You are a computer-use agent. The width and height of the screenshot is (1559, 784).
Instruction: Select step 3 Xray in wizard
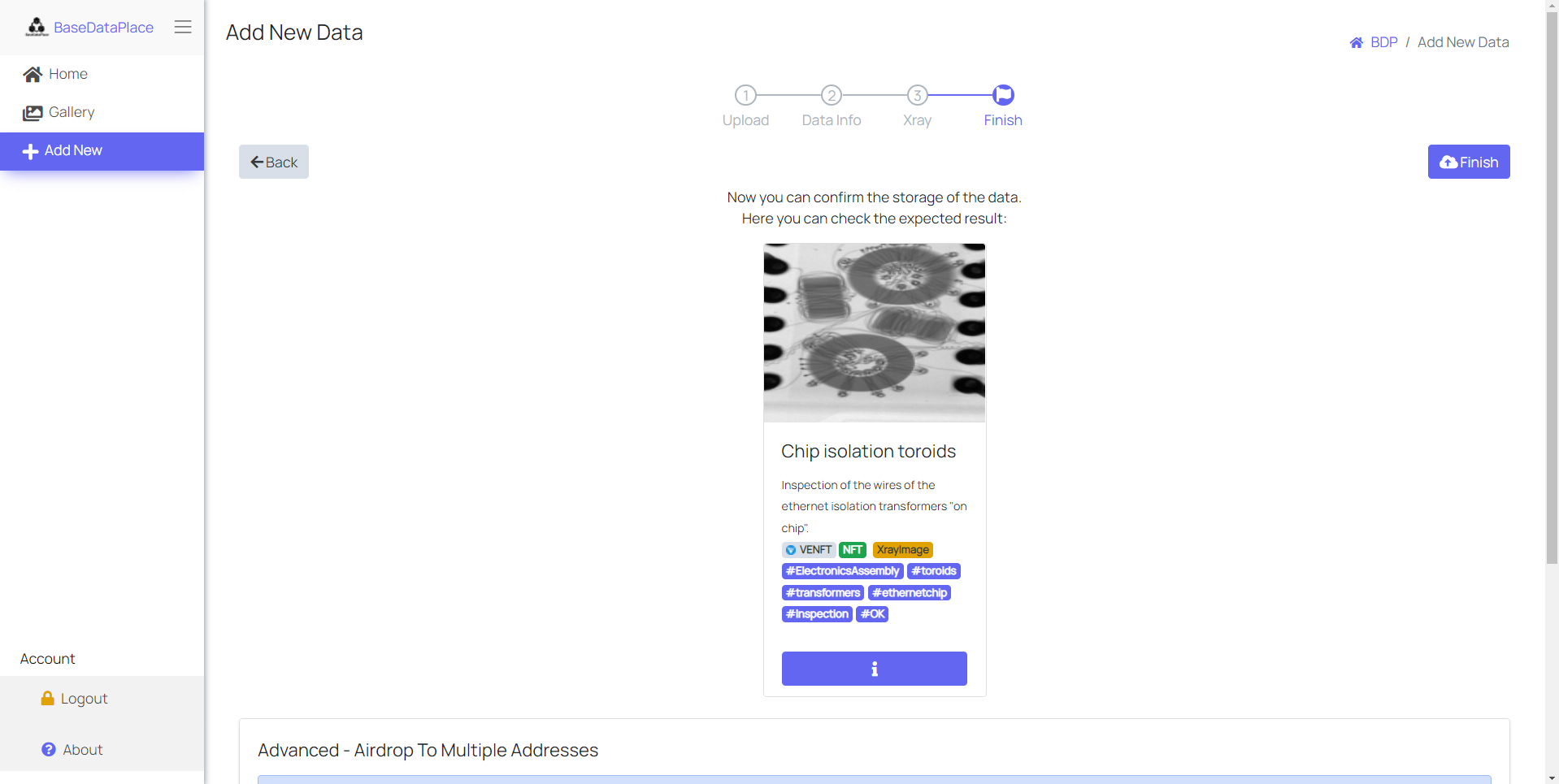click(x=917, y=96)
